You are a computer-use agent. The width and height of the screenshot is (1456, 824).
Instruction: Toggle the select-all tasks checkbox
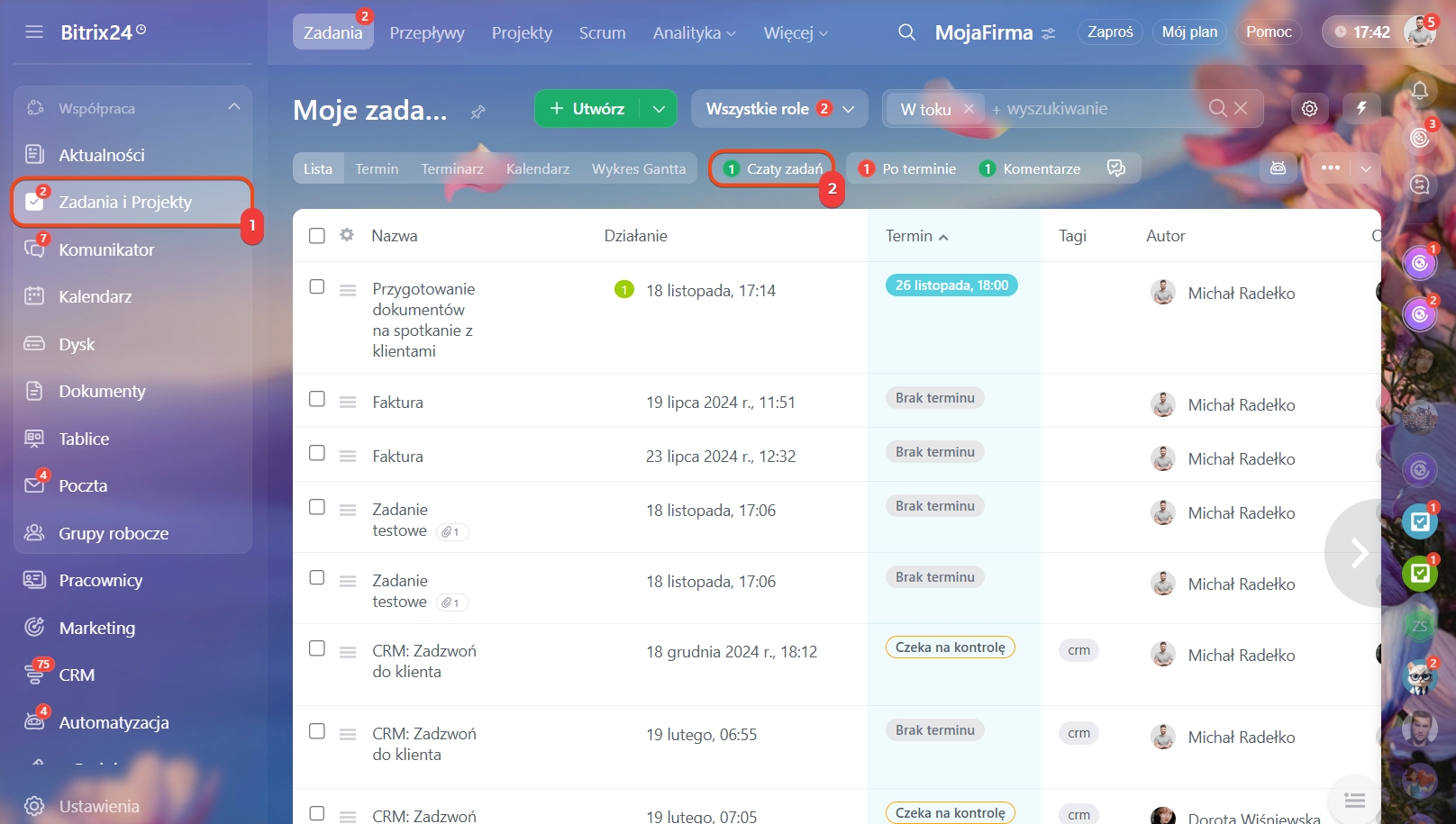pos(317,236)
